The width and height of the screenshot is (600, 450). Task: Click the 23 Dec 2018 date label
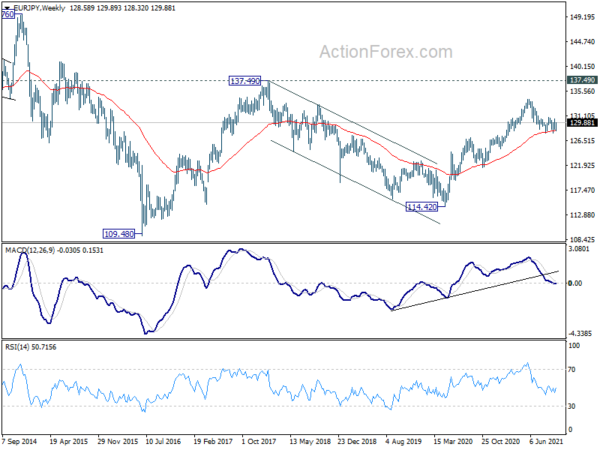[x=357, y=441]
